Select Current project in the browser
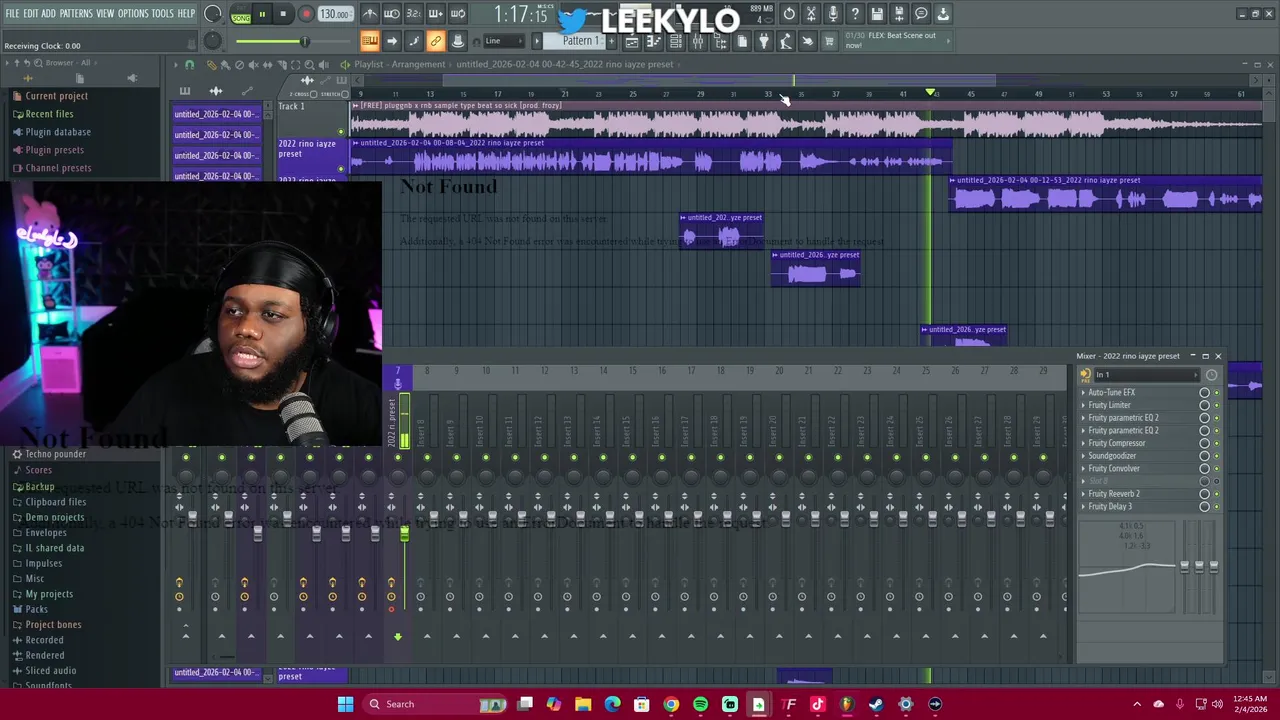This screenshot has width=1280, height=720. pos(56,96)
